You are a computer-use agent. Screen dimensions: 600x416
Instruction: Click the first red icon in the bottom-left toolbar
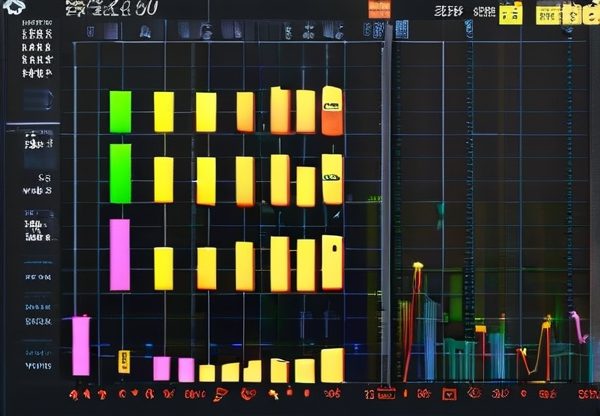[x=75, y=394]
